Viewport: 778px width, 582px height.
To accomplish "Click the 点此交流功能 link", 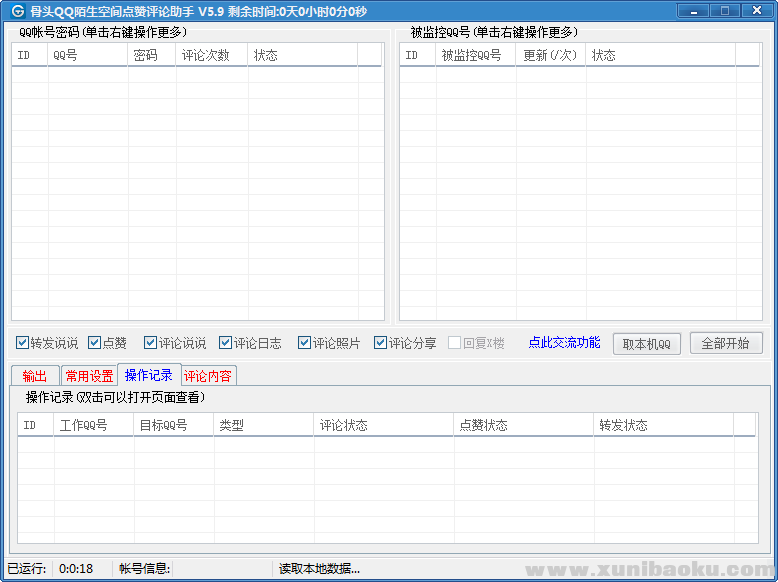I will [564, 343].
